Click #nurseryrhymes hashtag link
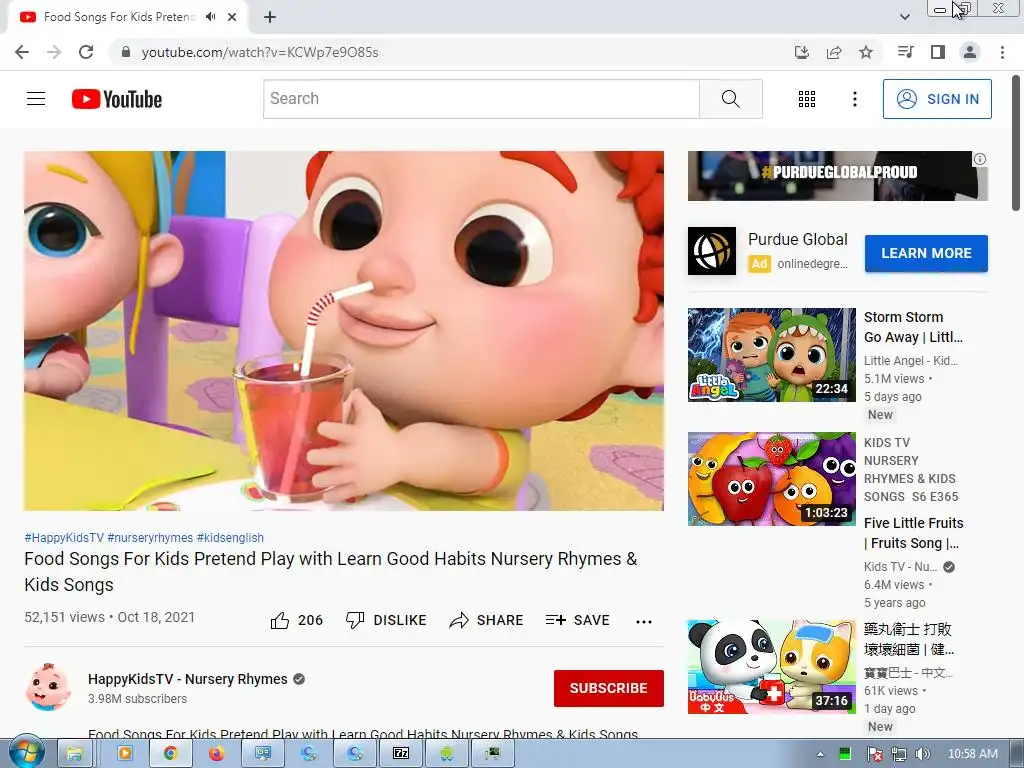 [x=150, y=537]
